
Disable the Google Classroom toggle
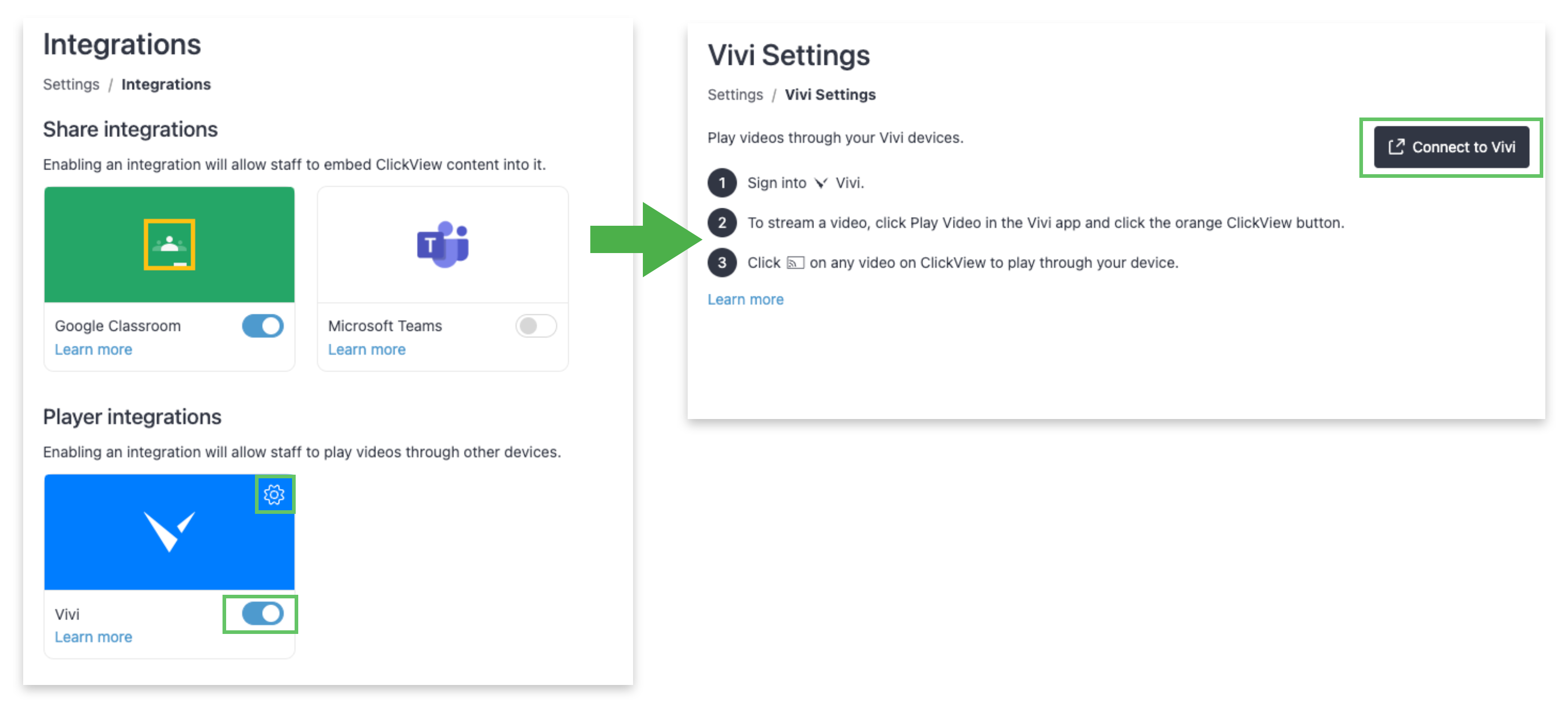[x=262, y=326]
